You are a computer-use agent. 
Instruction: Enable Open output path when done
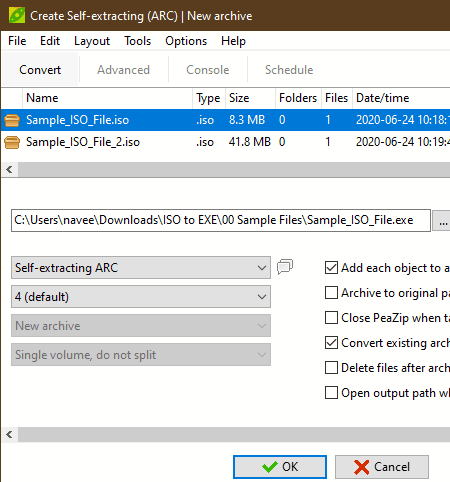331,393
